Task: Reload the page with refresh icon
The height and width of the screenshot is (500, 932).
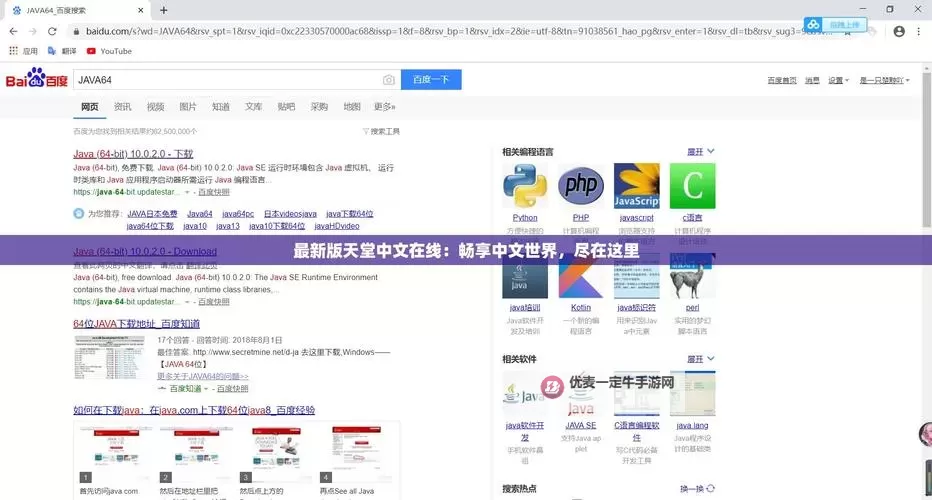Action: [x=52, y=32]
